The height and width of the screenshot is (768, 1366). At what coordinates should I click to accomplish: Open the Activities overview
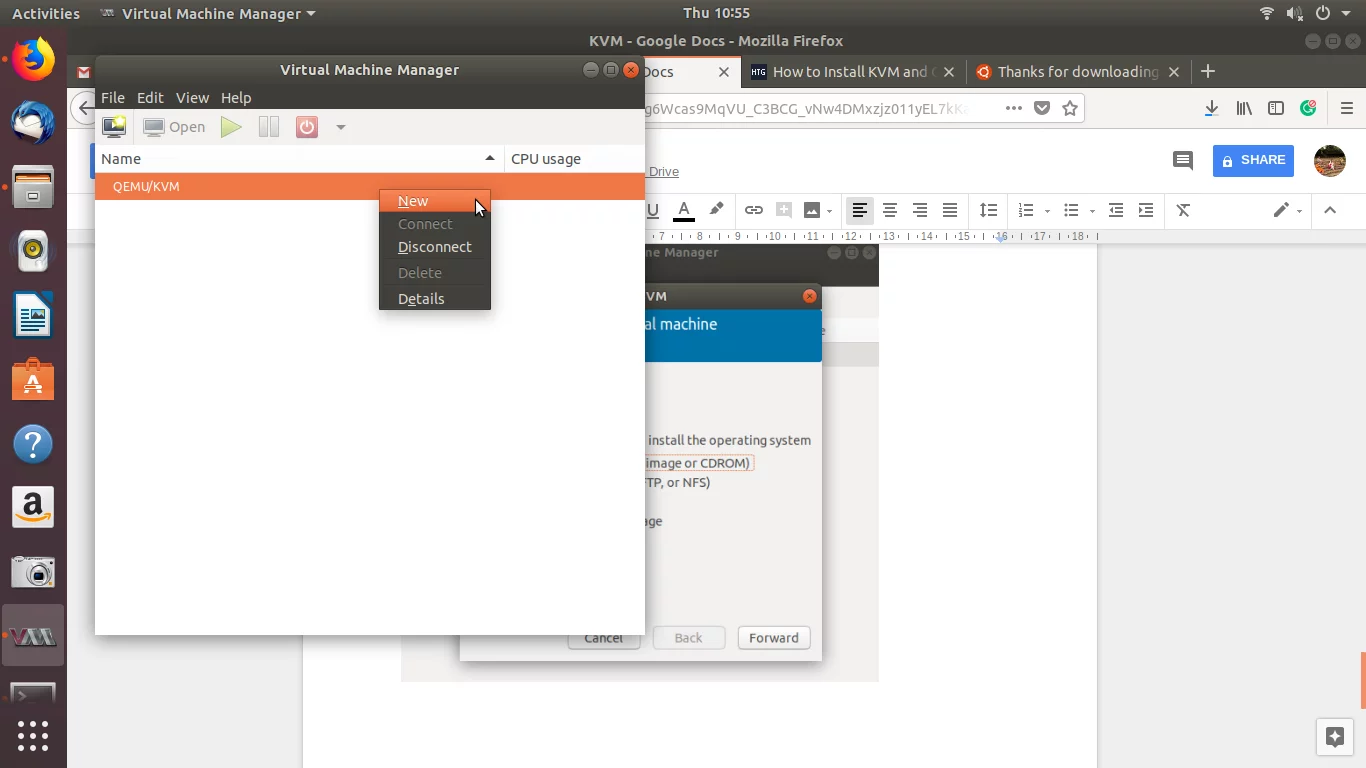45,13
